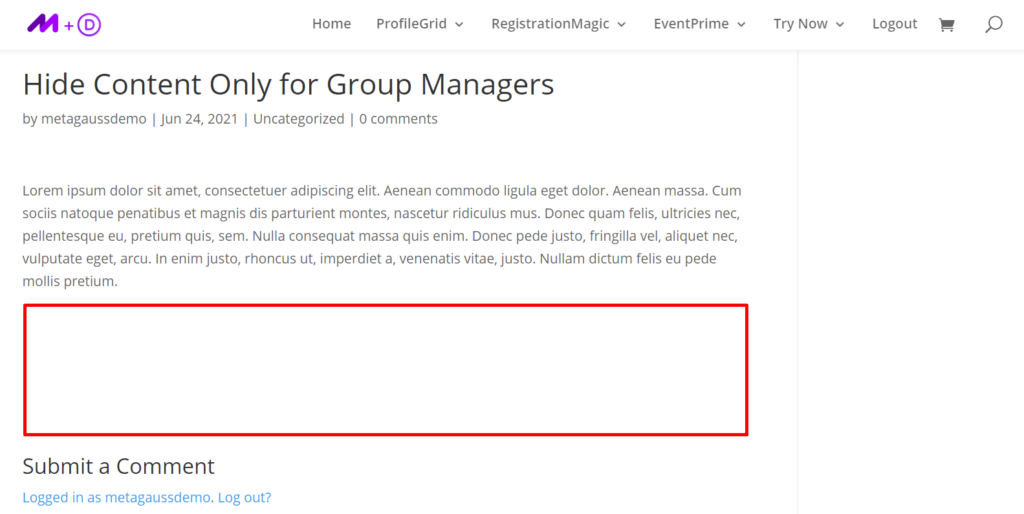Click the 'Logged in as metagaussdemo' link
Viewport: 1024px width, 514px height.
[x=116, y=497]
